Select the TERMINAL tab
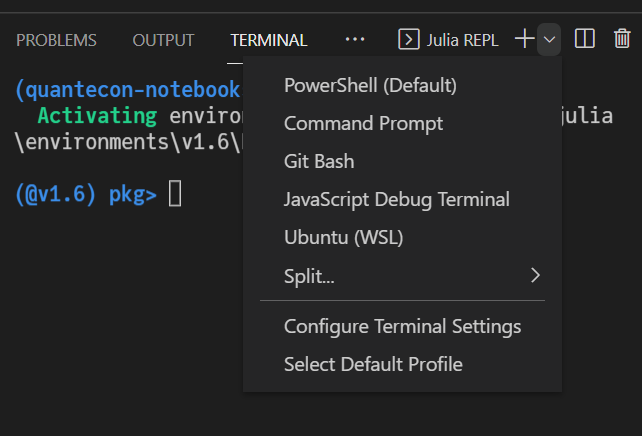Screen dimensions: 642x436 (268, 40)
